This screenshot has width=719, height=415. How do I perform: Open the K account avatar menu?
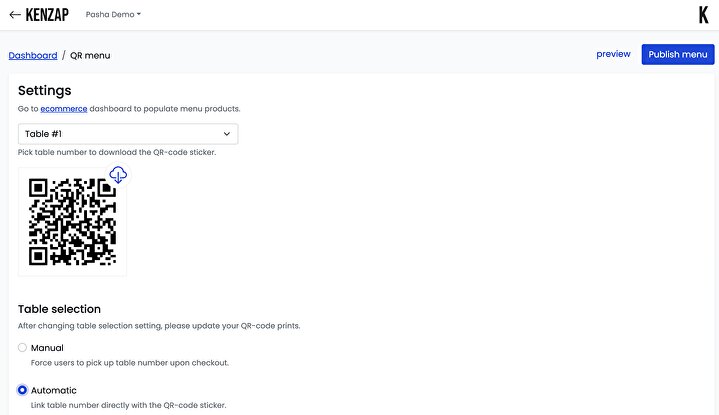703,15
